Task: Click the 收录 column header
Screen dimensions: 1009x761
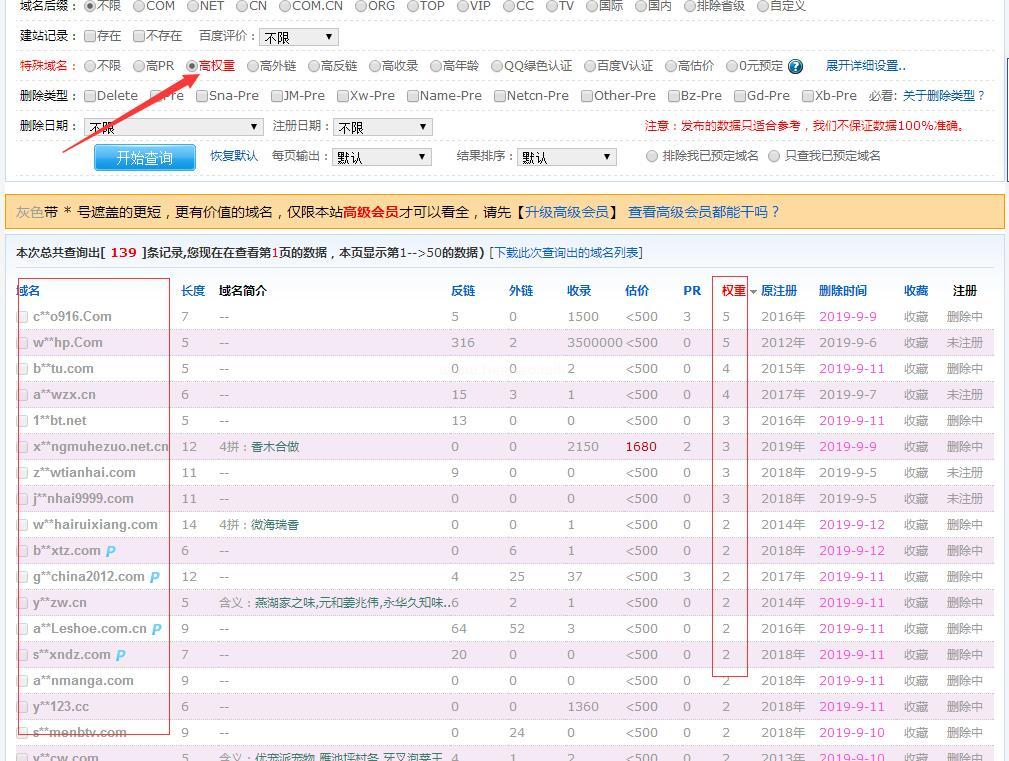Action: click(579, 291)
